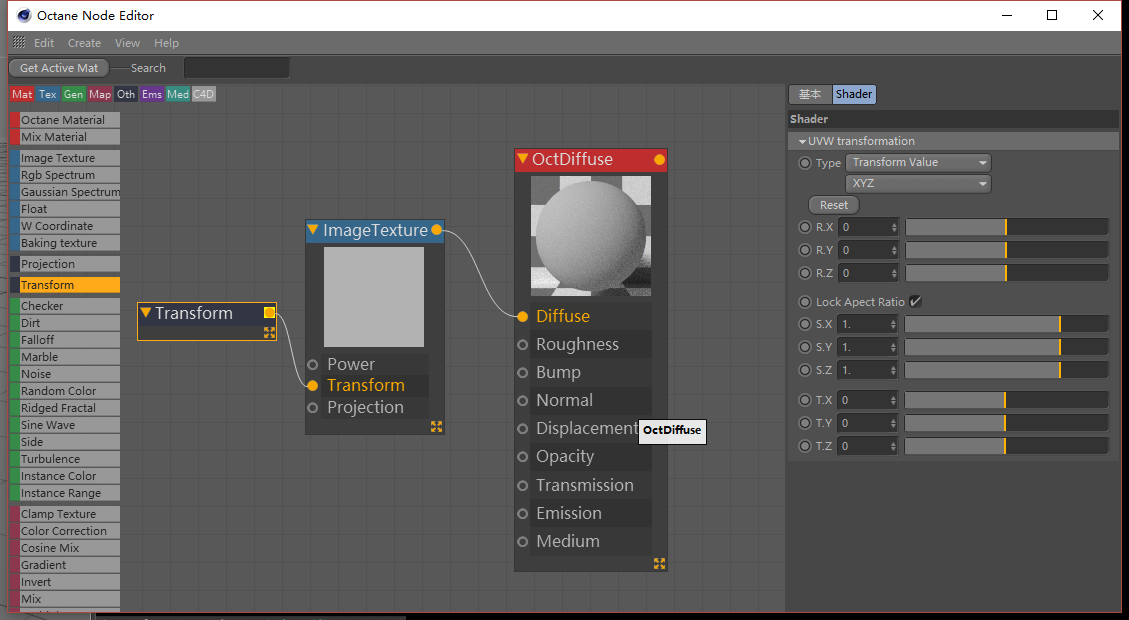Viewport: 1129px width, 620px height.
Task: Click the Get Active Mat button
Action: click(x=59, y=68)
